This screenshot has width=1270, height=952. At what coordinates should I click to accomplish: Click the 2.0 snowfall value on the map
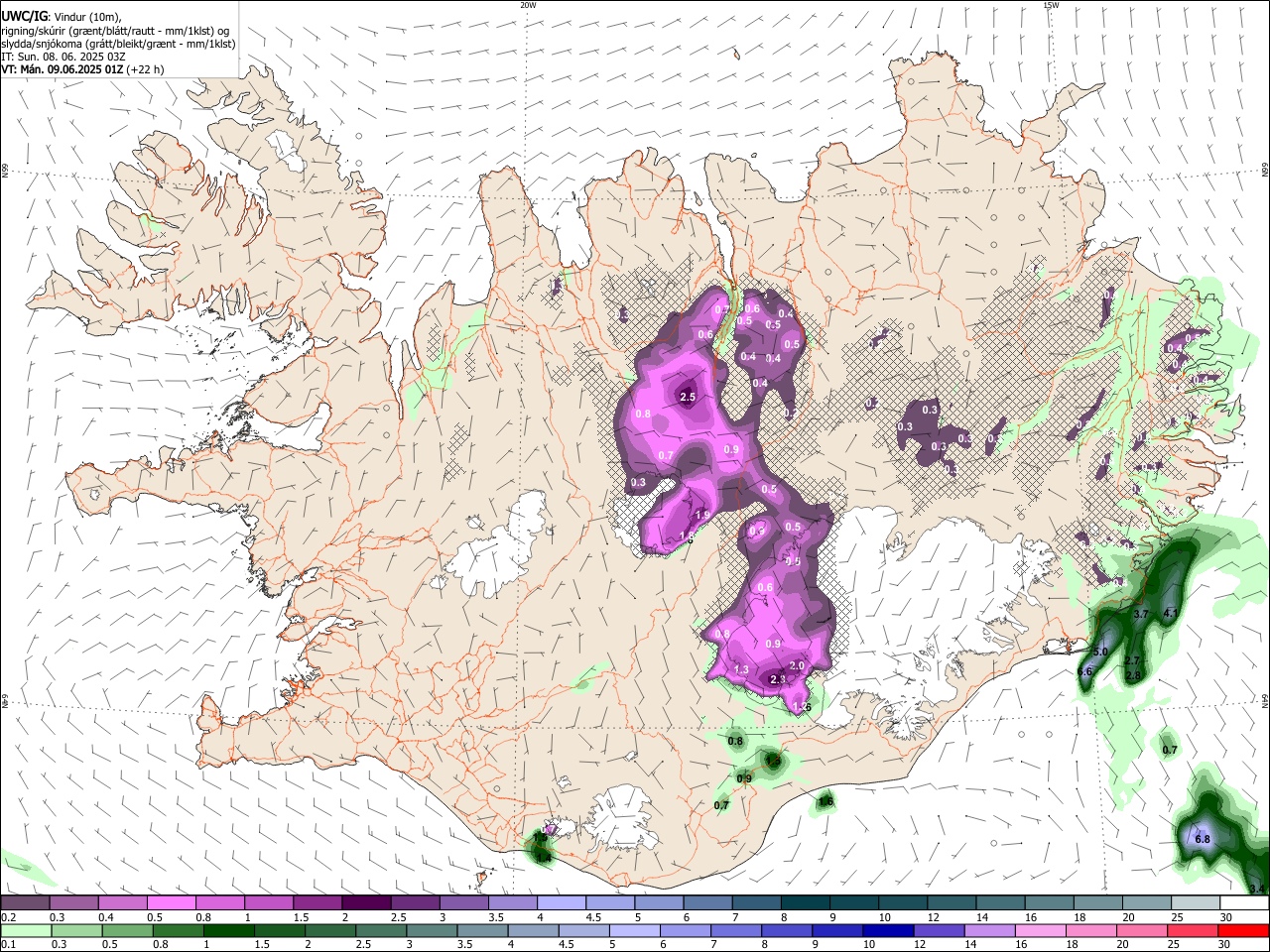pyautogui.click(x=796, y=665)
